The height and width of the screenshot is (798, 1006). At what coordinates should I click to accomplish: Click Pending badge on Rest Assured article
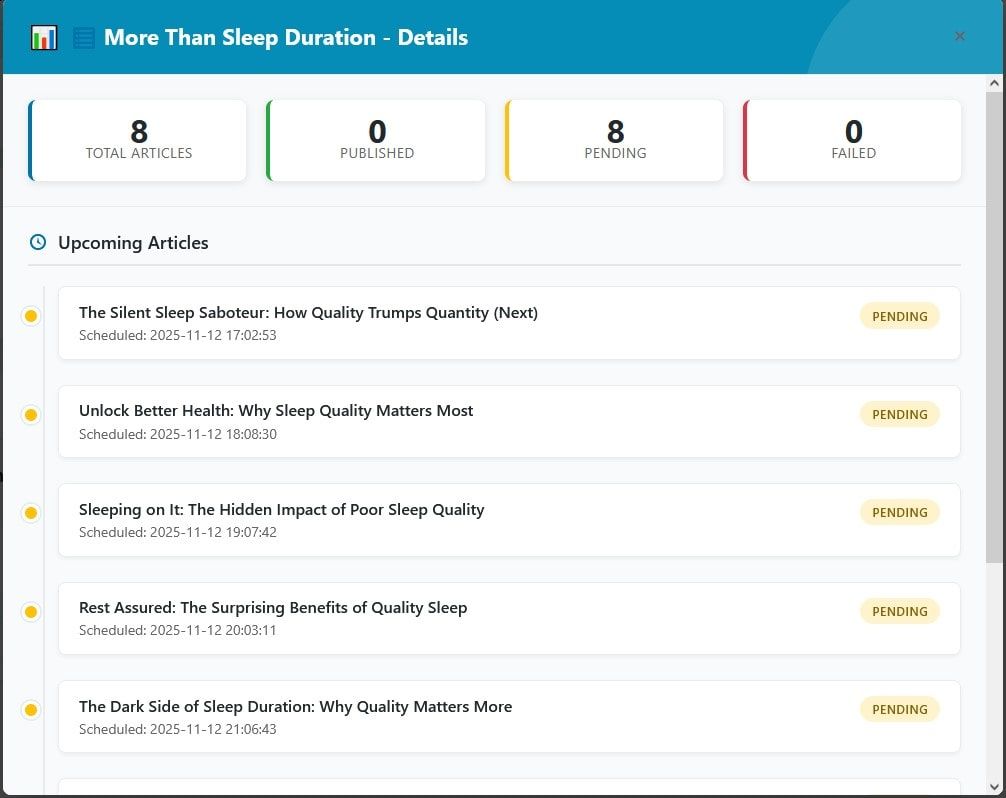(899, 611)
